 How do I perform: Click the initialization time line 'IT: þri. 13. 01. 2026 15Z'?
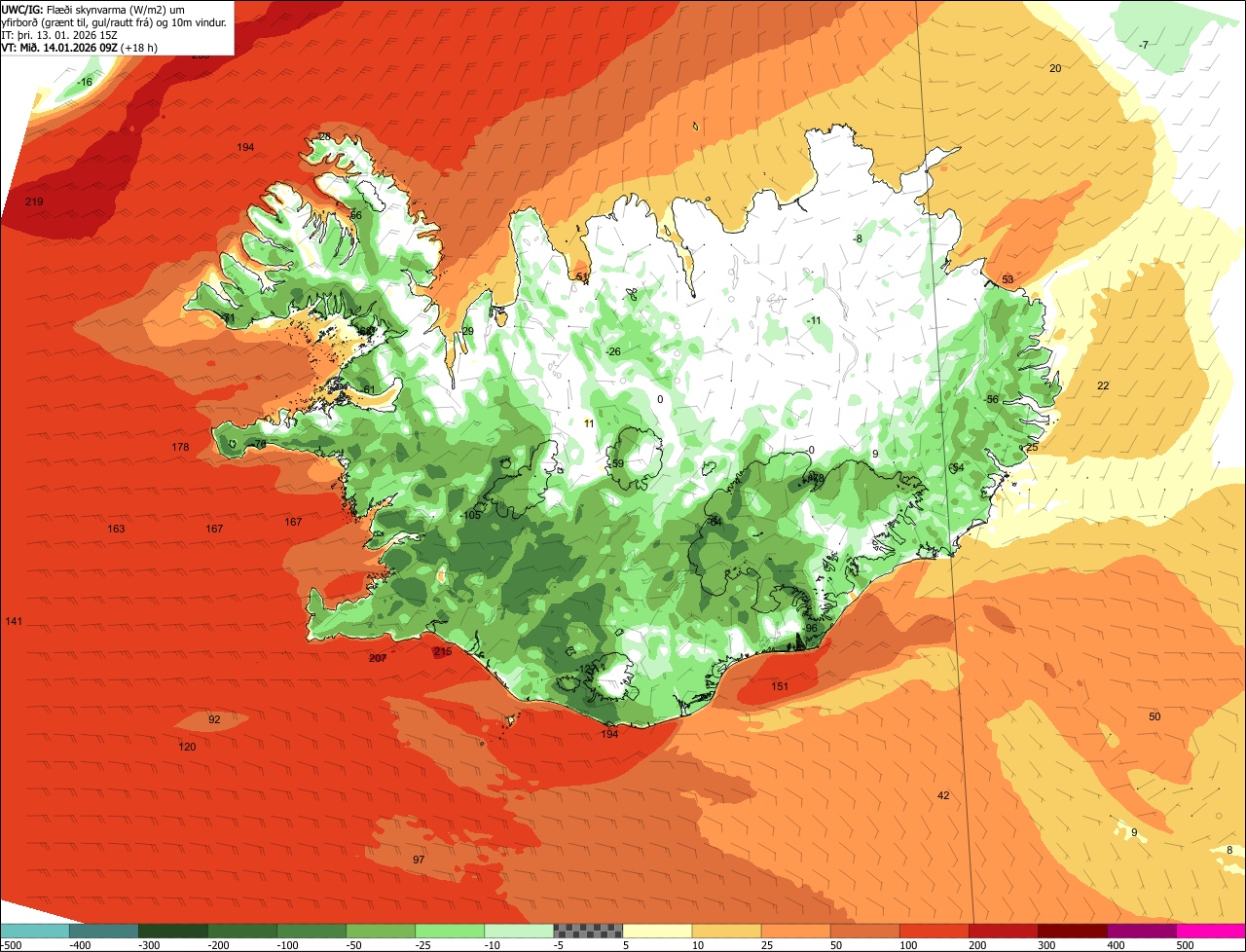[60, 35]
